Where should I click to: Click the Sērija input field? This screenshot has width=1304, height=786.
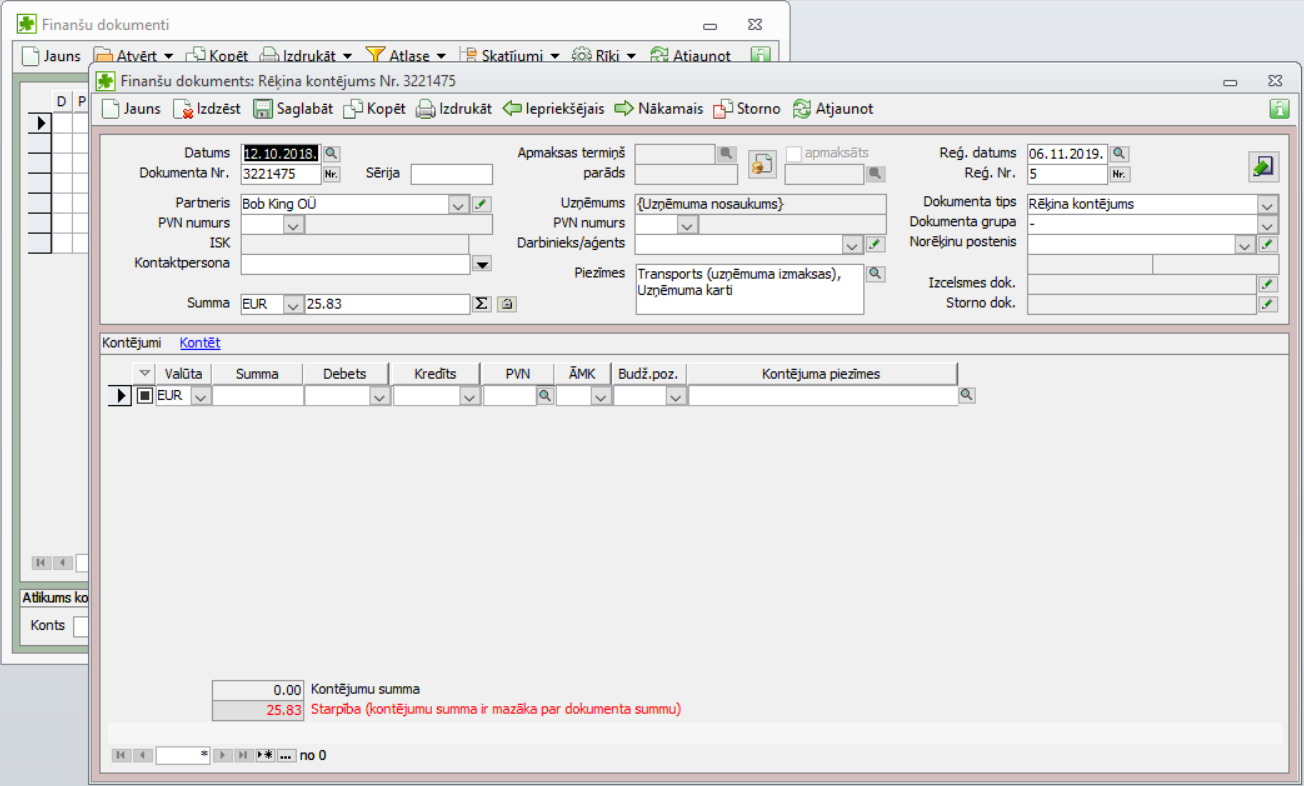(451, 174)
